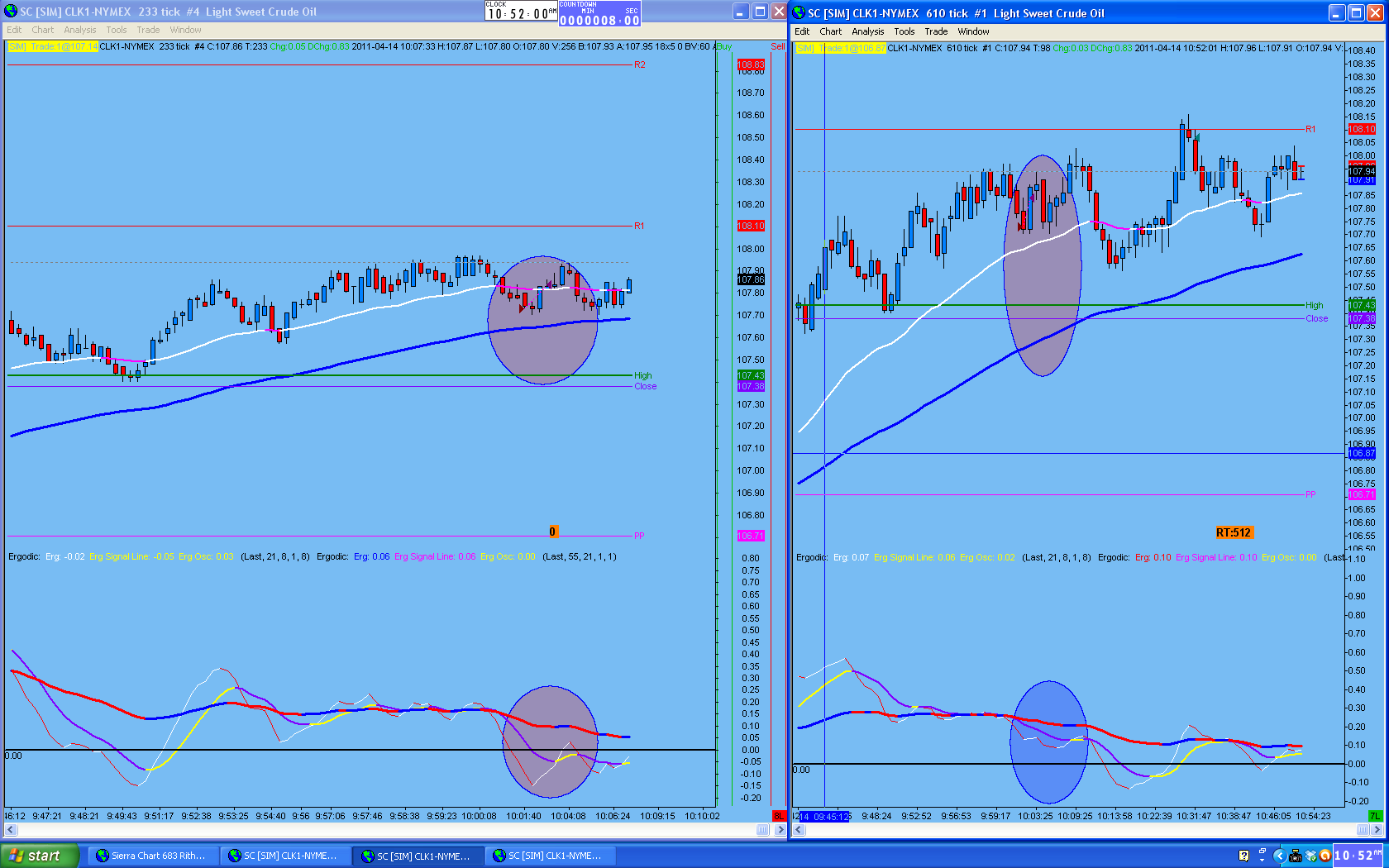Click the green 107.43 High price label in the 233 tick chart

[751, 375]
